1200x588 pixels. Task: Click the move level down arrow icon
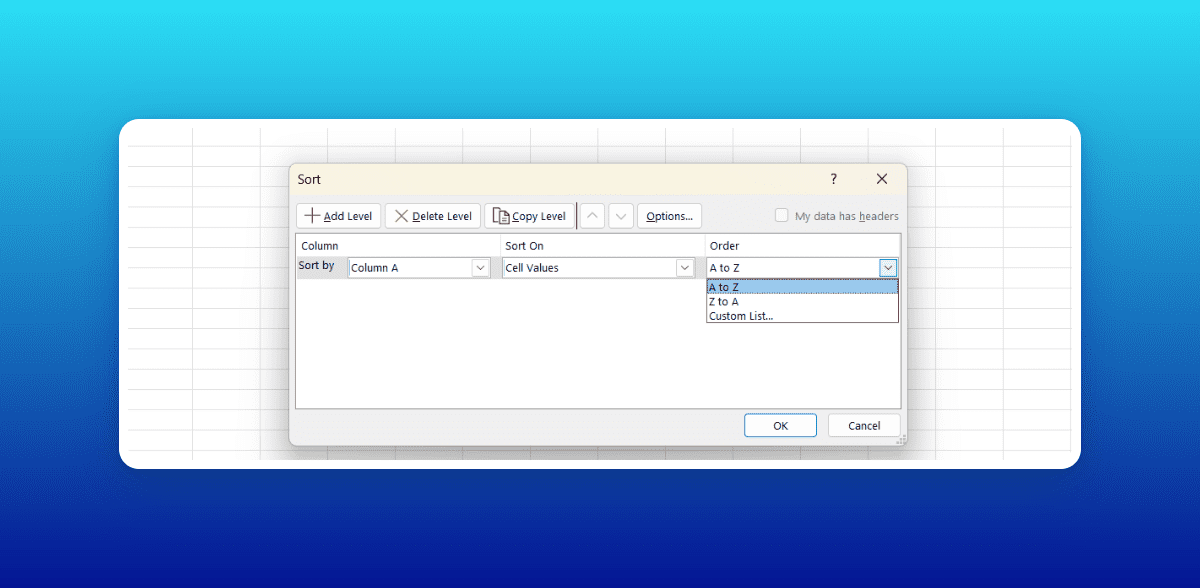(x=621, y=215)
